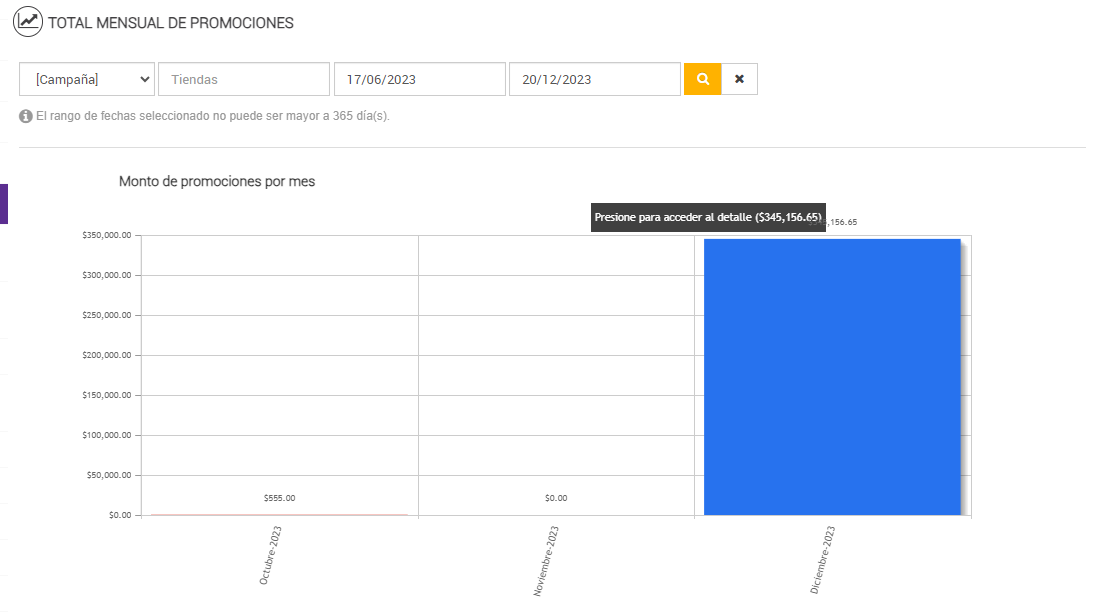Viewport: 1095px width, 616px height.
Task: Open the [Campaña] dropdown
Action: [x=87, y=79]
